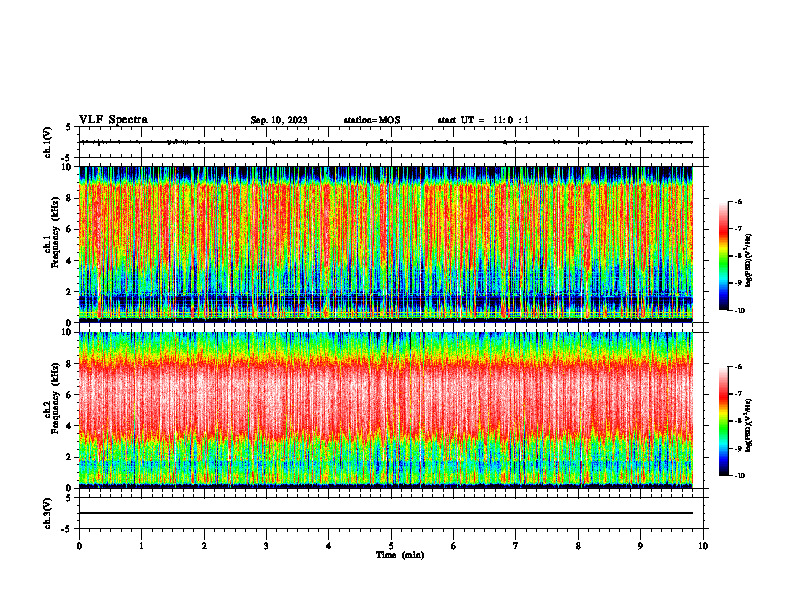Click the 'Time (min)' x-axis label
Screen dimensions: 792x612
400,555
